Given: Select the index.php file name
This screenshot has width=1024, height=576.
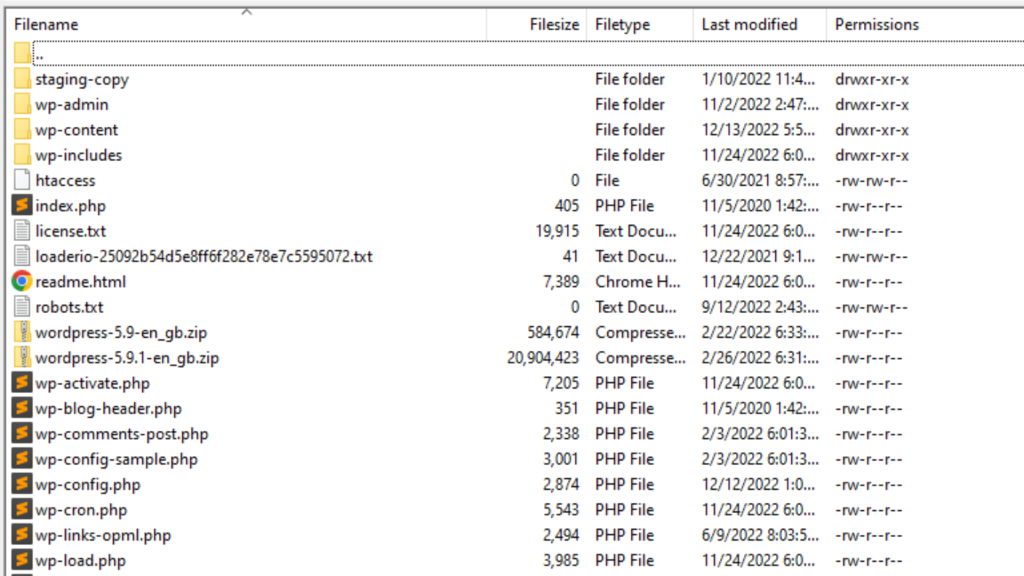Looking at the screenshot, I should tap(71, 206).
